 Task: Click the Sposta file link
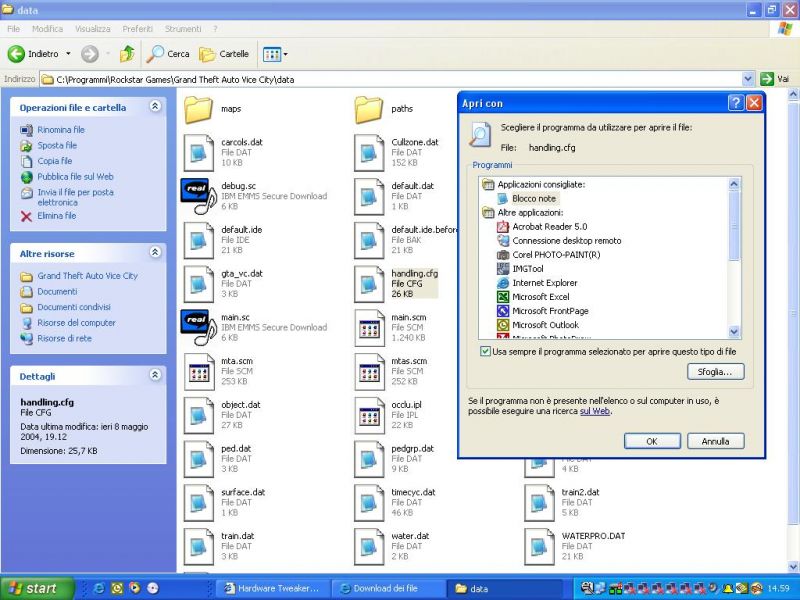coord(57,146)
